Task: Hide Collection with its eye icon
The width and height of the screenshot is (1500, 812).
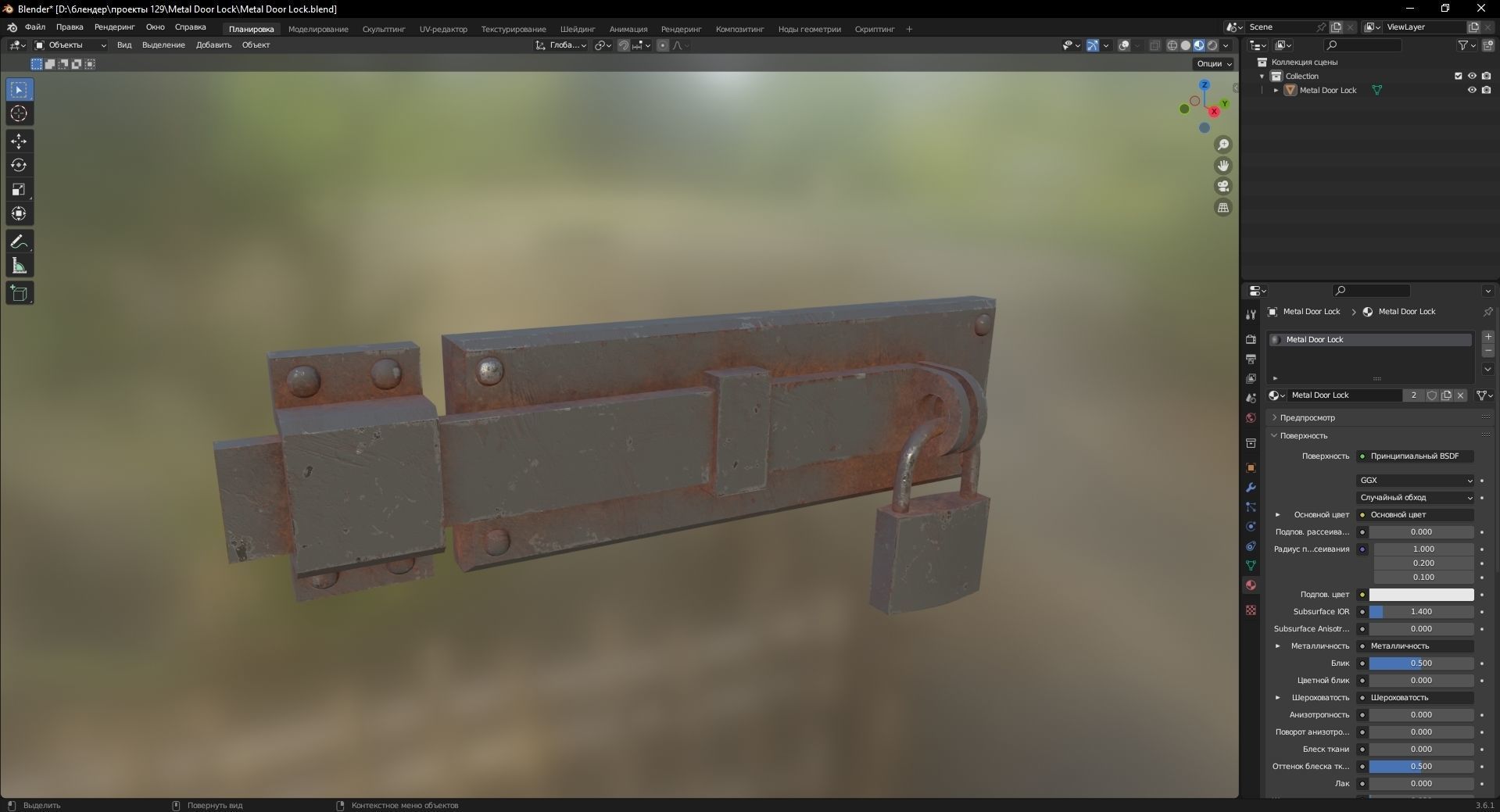Action: click(x=1472, y=76)
